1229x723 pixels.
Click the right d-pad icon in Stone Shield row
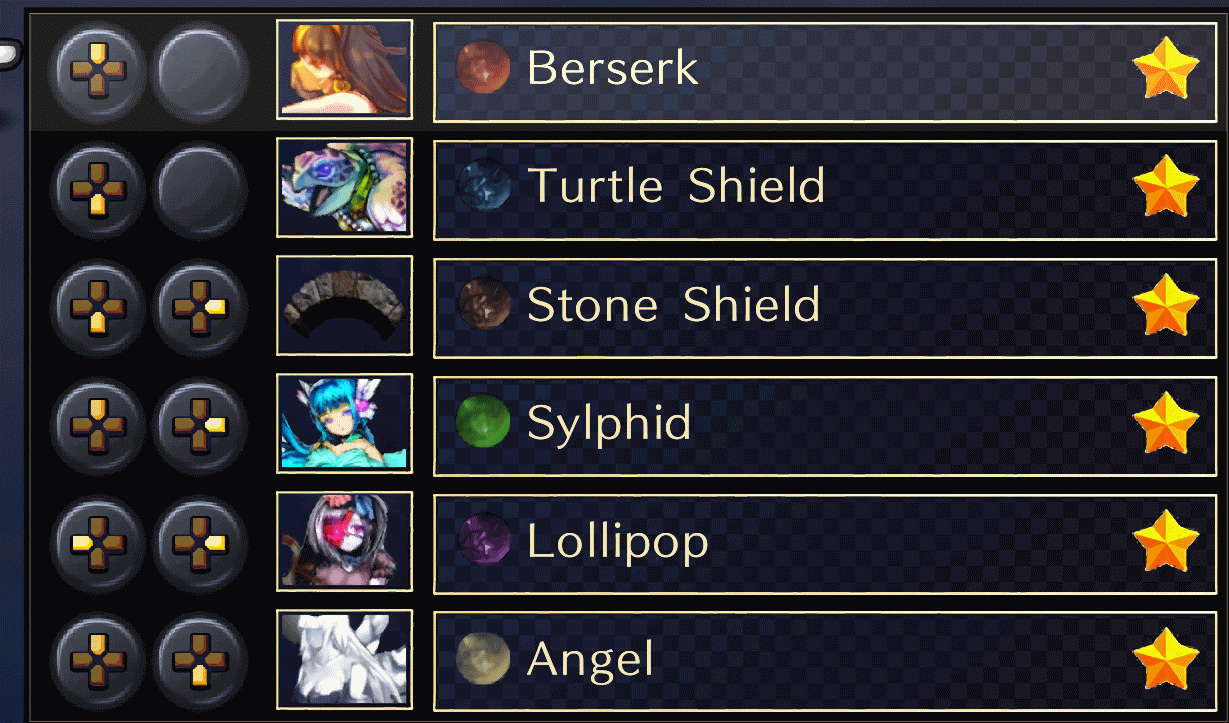tap(200, 306)
